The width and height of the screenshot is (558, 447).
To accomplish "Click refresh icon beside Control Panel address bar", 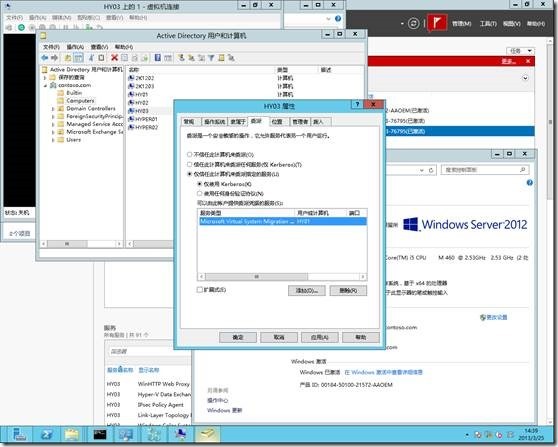I will [431, 170].
